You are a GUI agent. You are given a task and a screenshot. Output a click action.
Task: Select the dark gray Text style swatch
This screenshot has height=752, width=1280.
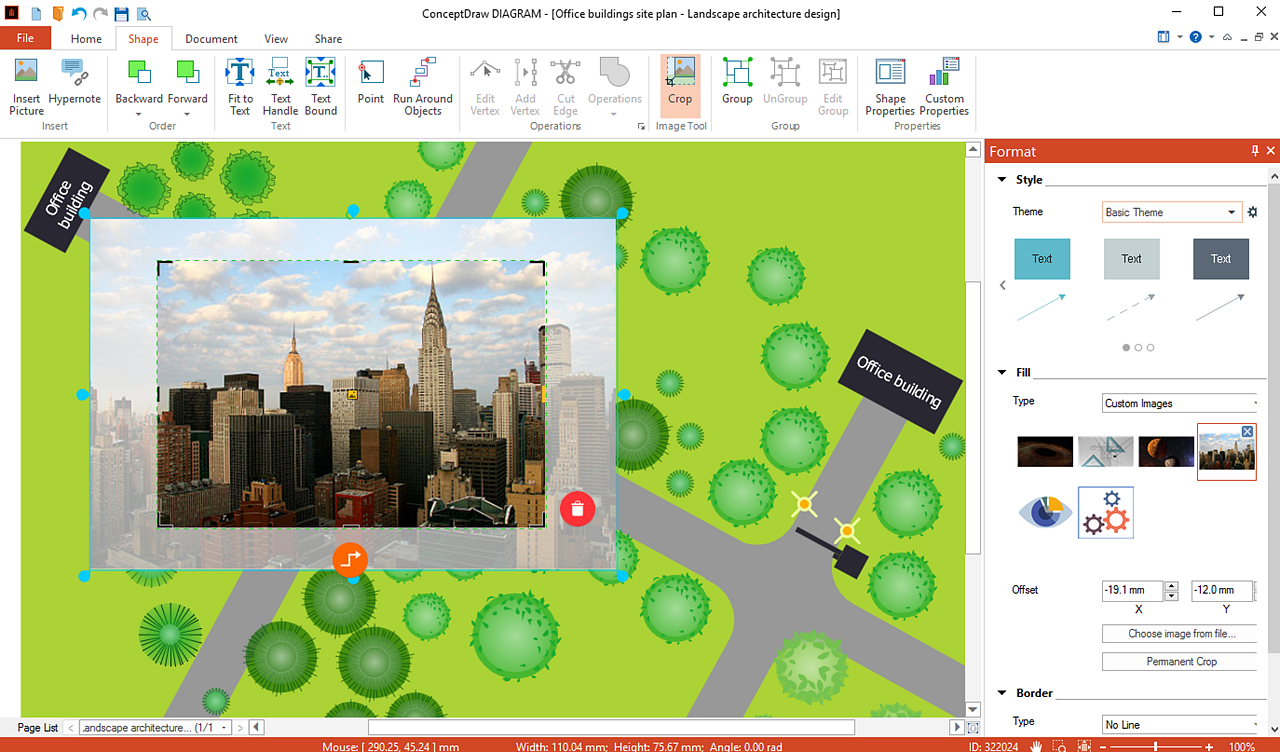coord(1220,259)
